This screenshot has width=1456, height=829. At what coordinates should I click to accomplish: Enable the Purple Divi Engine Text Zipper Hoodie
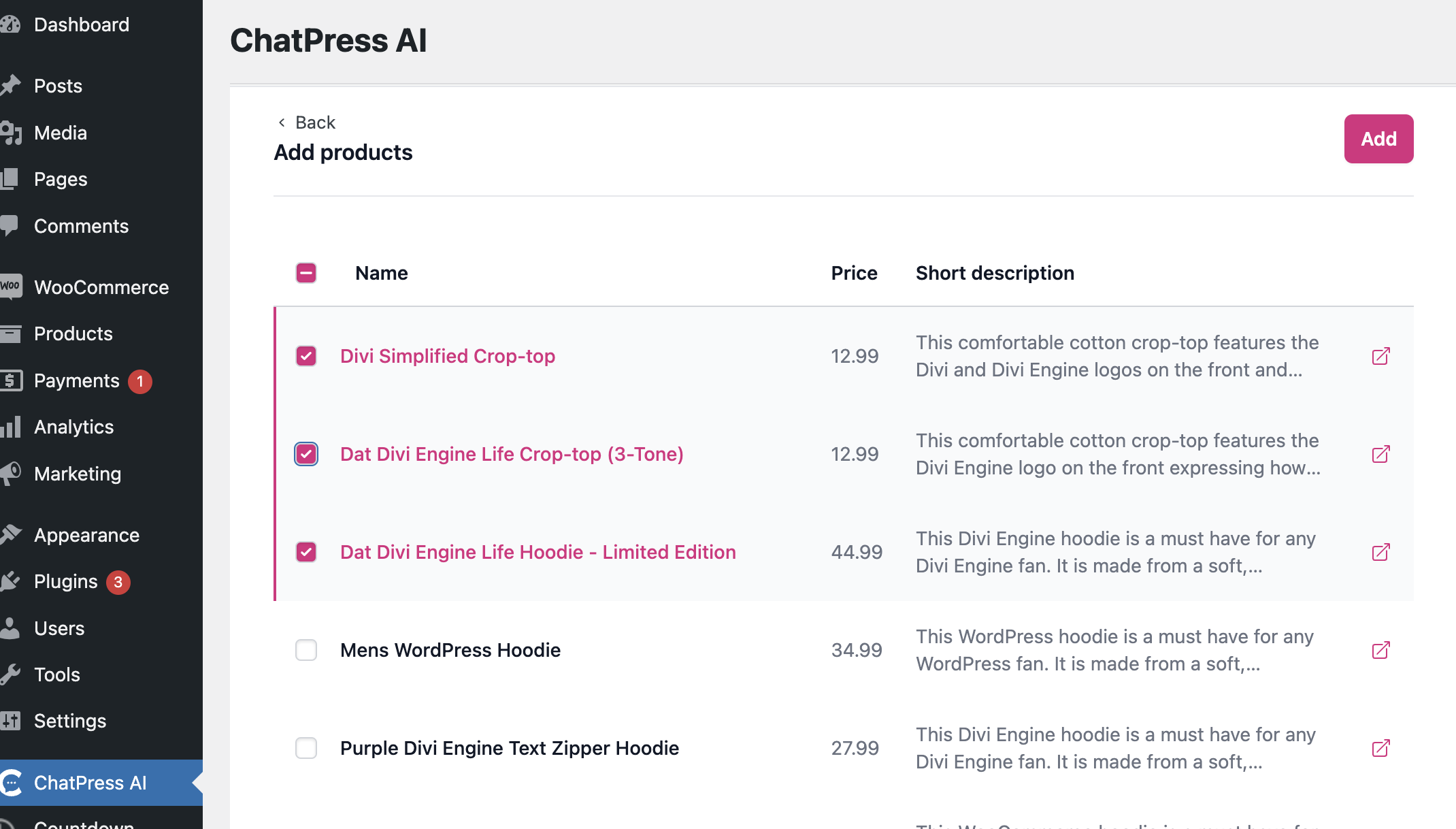point(305,748)
